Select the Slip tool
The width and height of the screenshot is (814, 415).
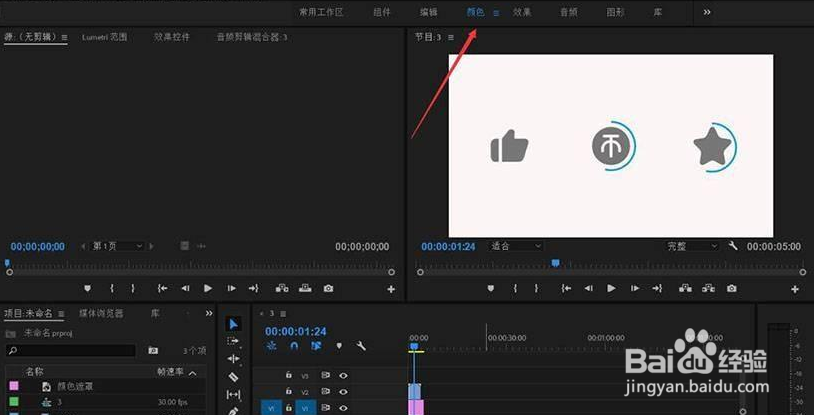[x=233, y=395]
